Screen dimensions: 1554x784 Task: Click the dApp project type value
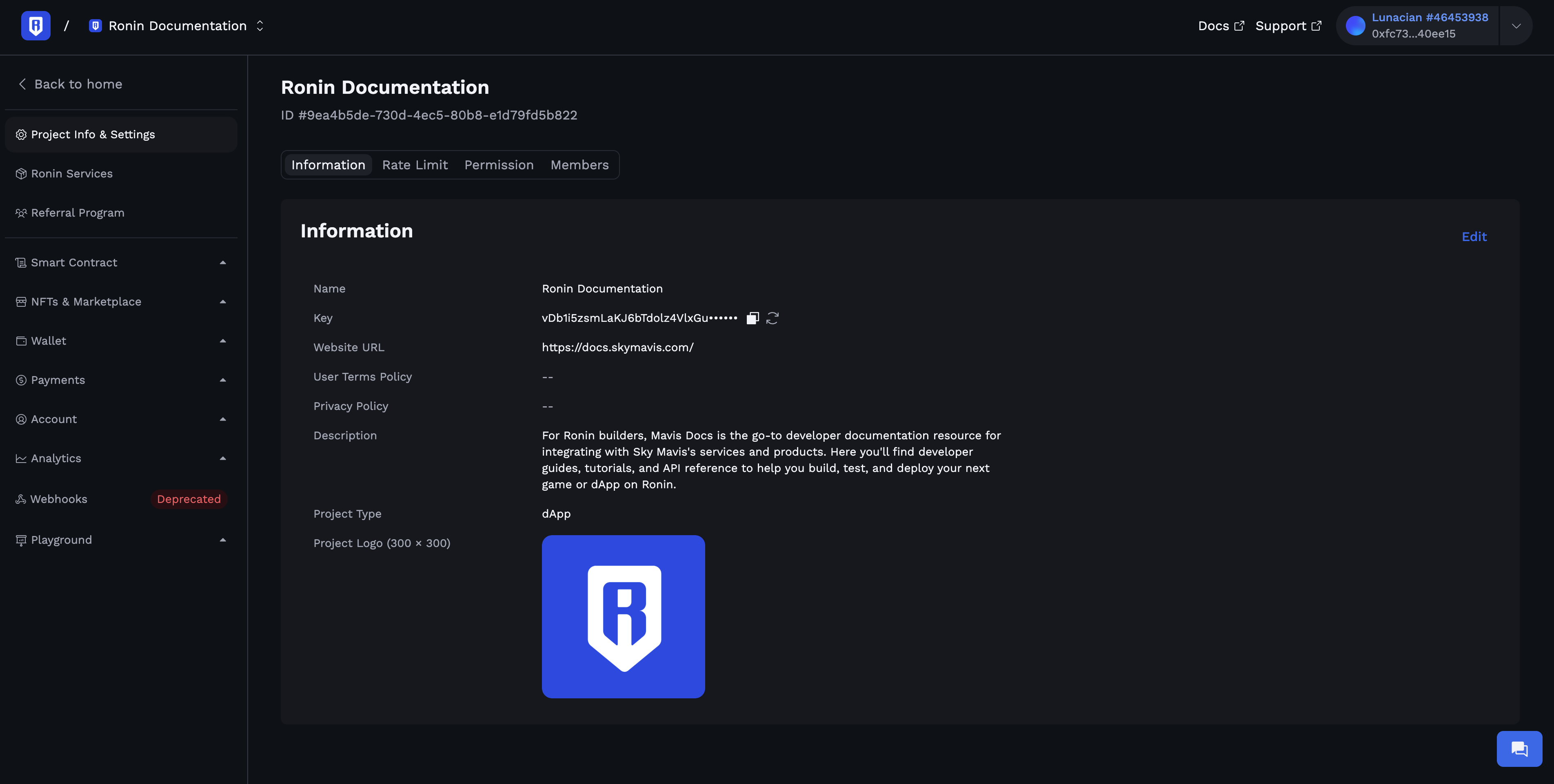click(x=555, y=514)
